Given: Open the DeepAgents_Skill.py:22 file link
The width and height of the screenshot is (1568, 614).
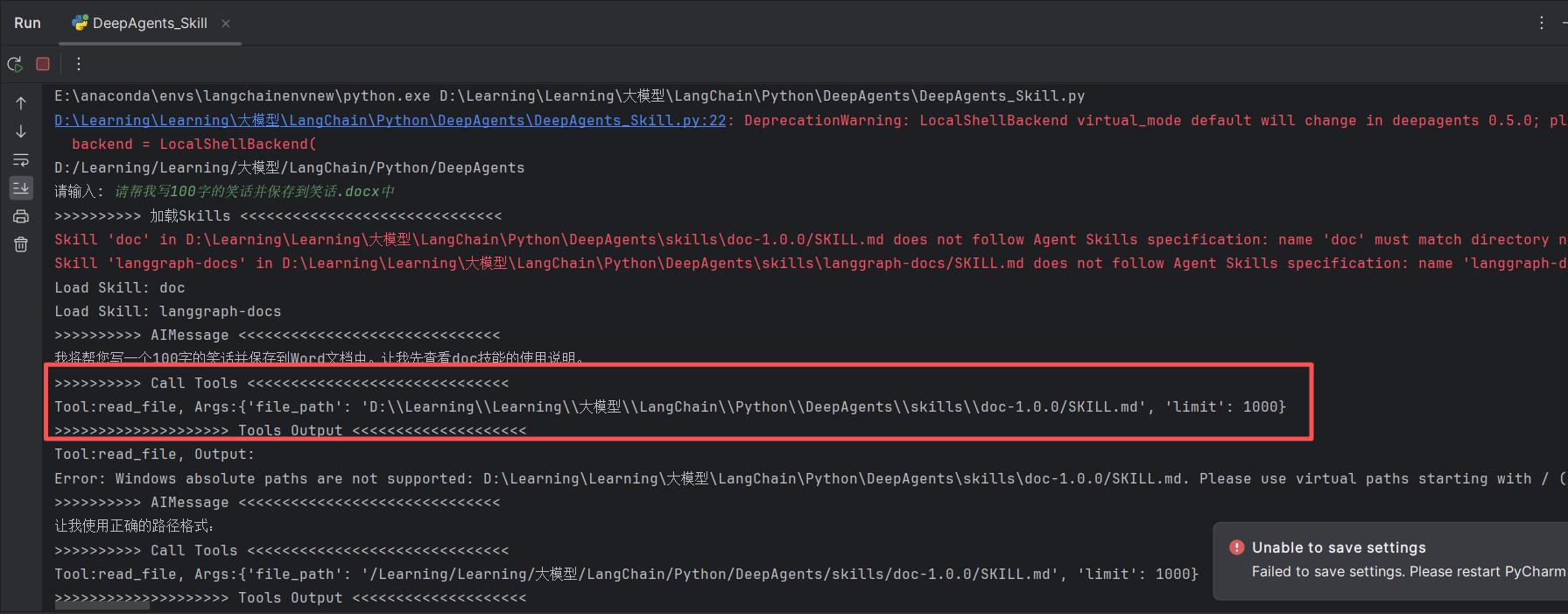Looking at the screenshot, I should [x=390, y=120].
